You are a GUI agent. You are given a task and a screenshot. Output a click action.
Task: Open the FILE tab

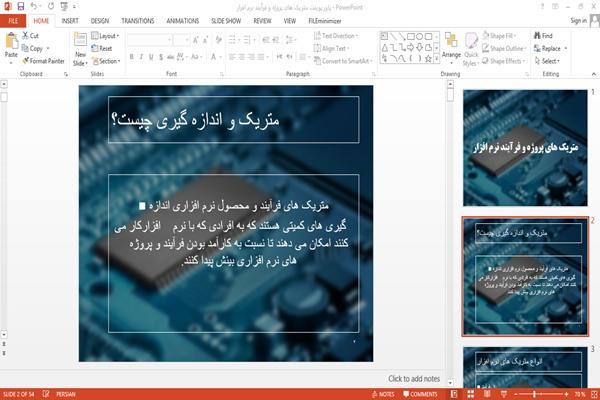(x=13, y=21)
